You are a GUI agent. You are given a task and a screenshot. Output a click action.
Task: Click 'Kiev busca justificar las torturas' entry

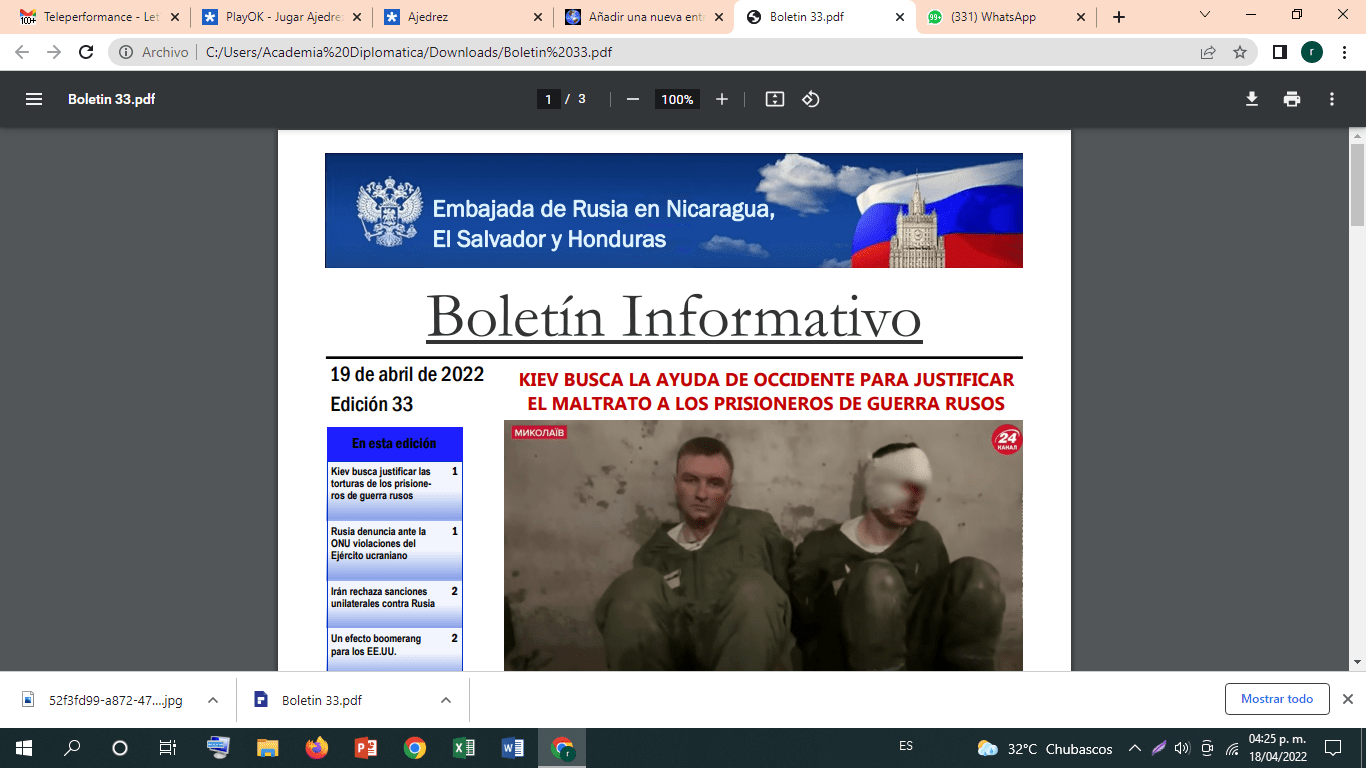(394, 490)
